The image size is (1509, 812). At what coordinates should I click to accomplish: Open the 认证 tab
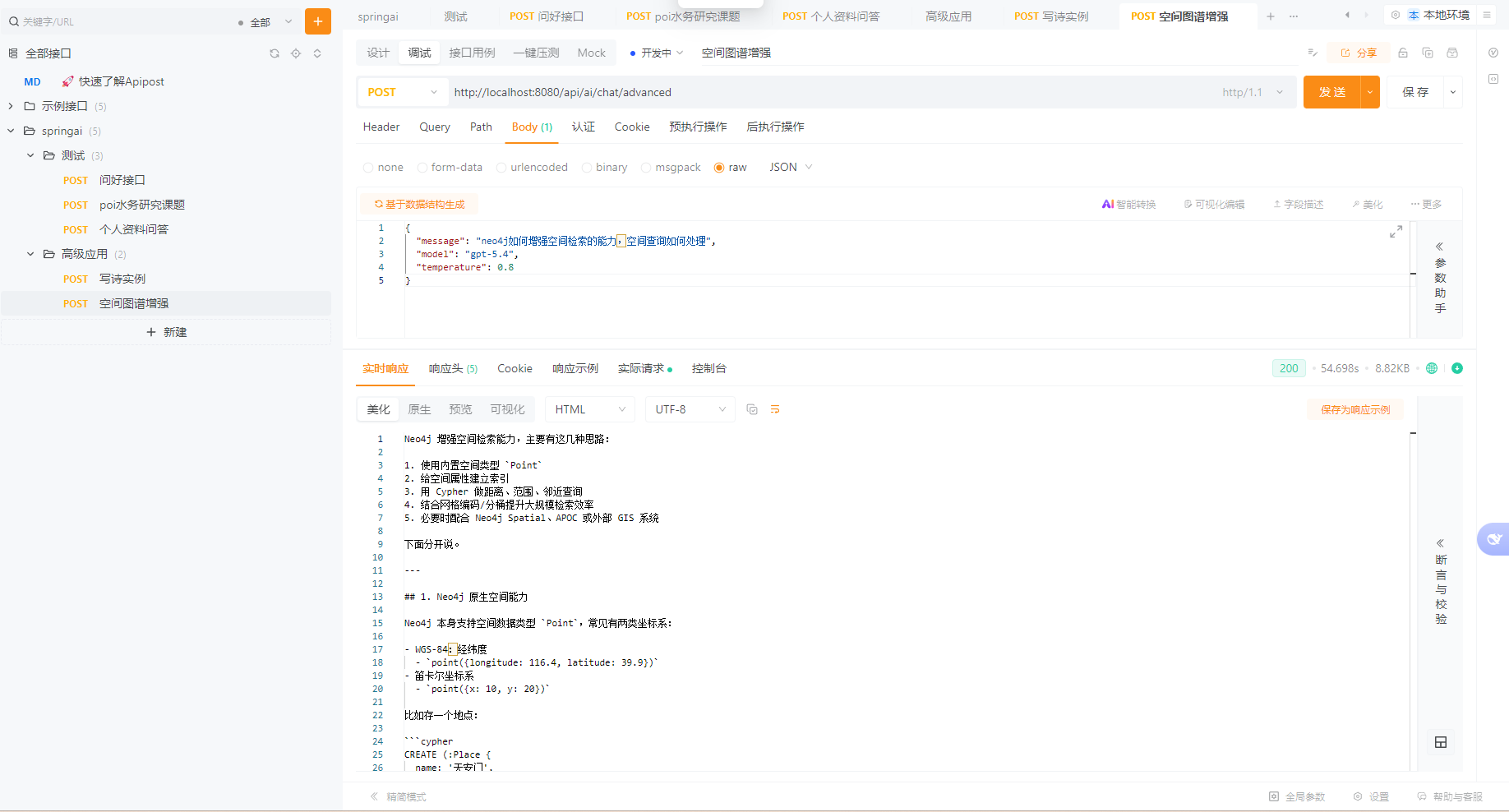pyautogui.click(x=584, y=127)
